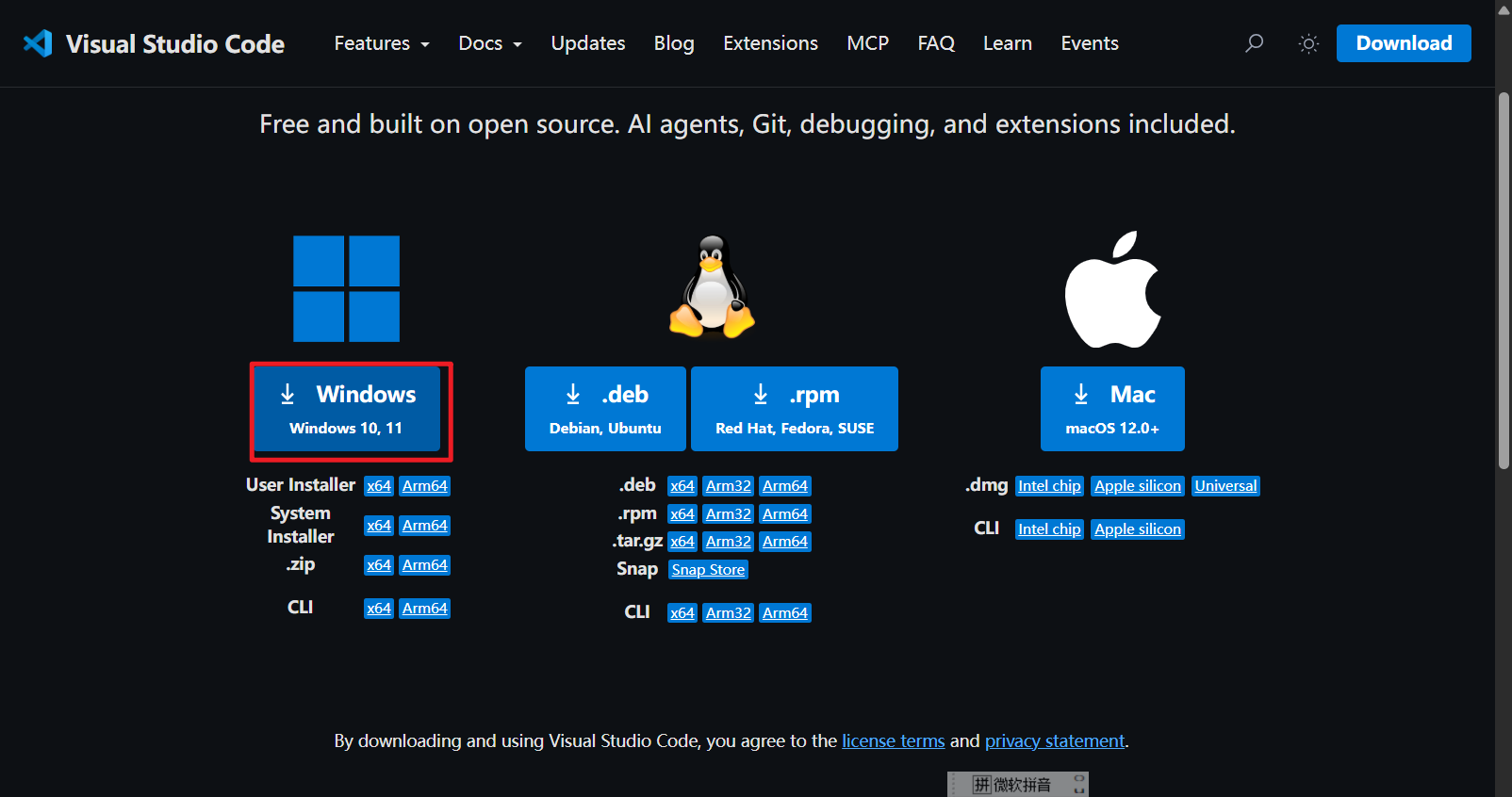
Task: Expand the Docs dropdown menu
Action: [x=490, y=43]
